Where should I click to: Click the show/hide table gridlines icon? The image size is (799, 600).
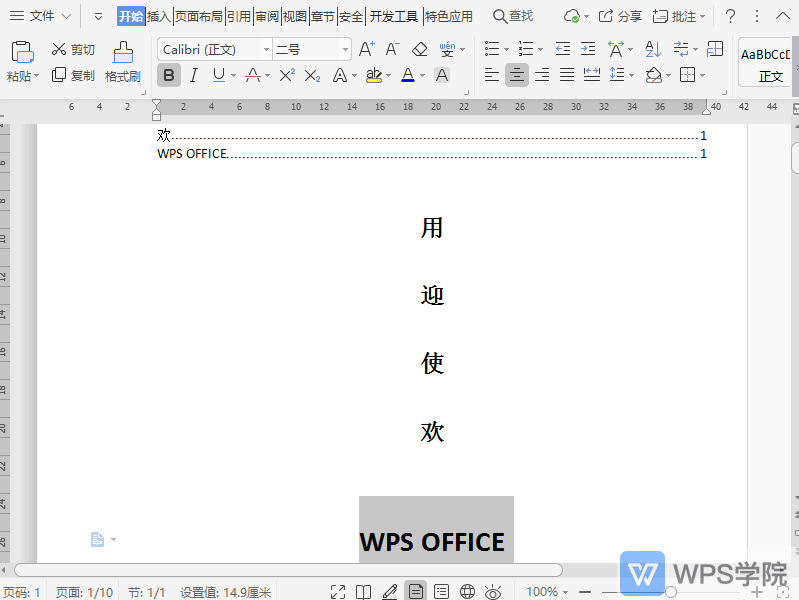click(x=715, y=49)
